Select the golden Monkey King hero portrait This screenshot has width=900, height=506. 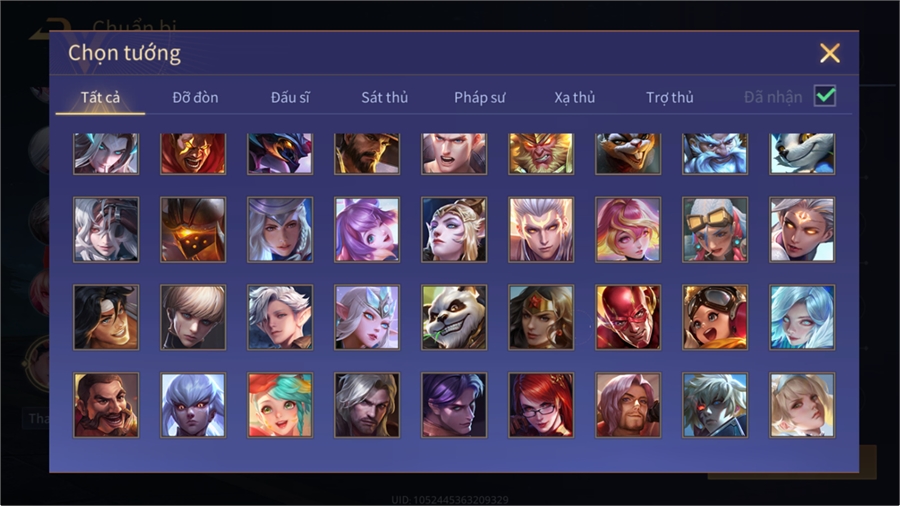541,154
